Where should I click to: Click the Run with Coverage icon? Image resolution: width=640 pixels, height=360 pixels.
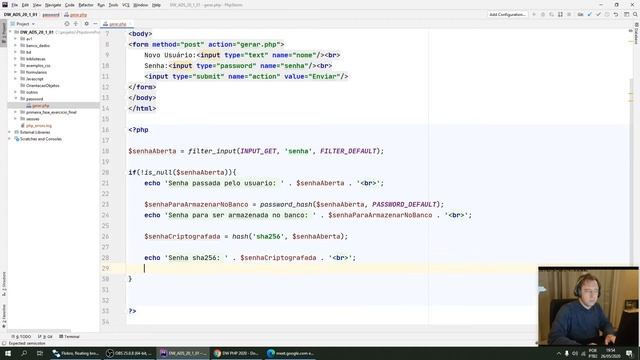[x=551, y=14]
